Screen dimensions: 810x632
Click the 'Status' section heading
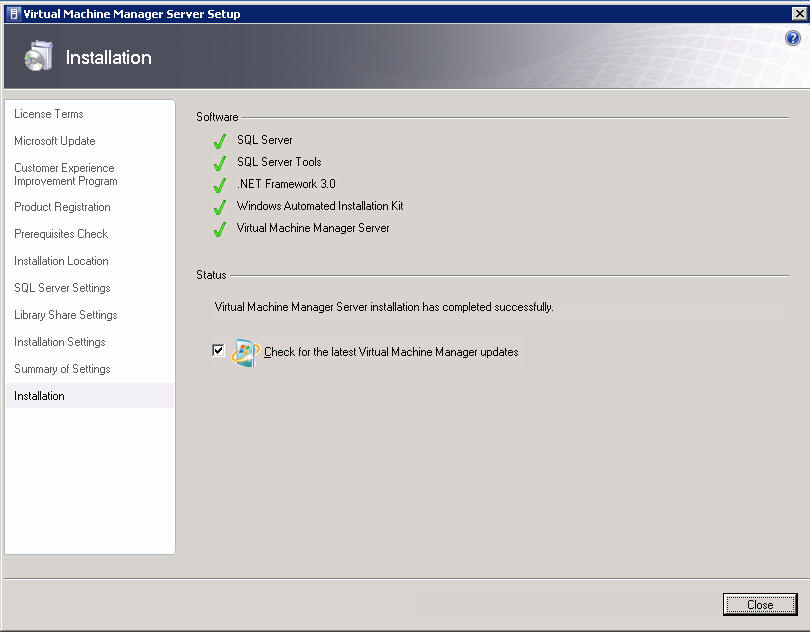tap(211, 275)
